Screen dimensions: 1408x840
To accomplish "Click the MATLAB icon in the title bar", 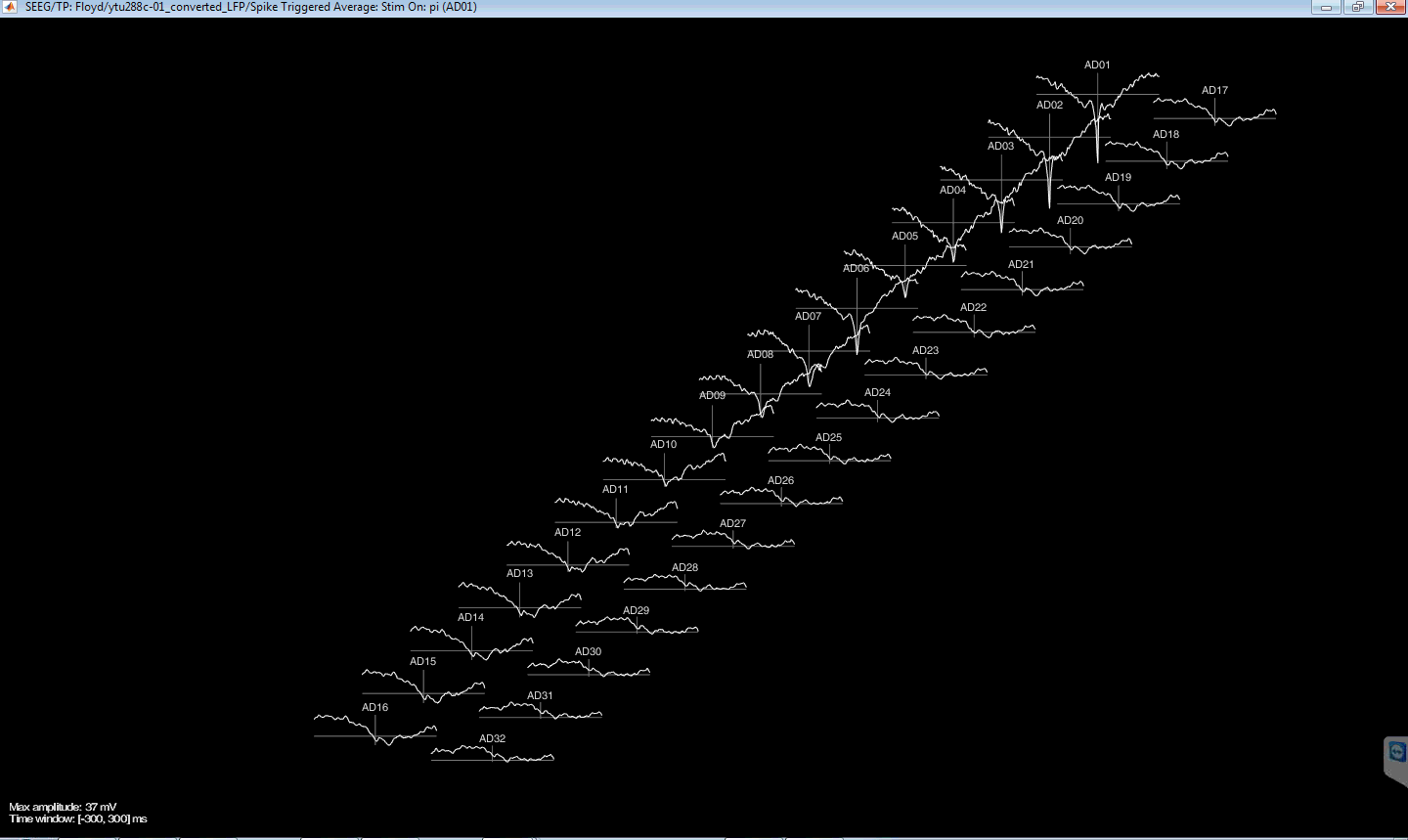I will [10, 7].
